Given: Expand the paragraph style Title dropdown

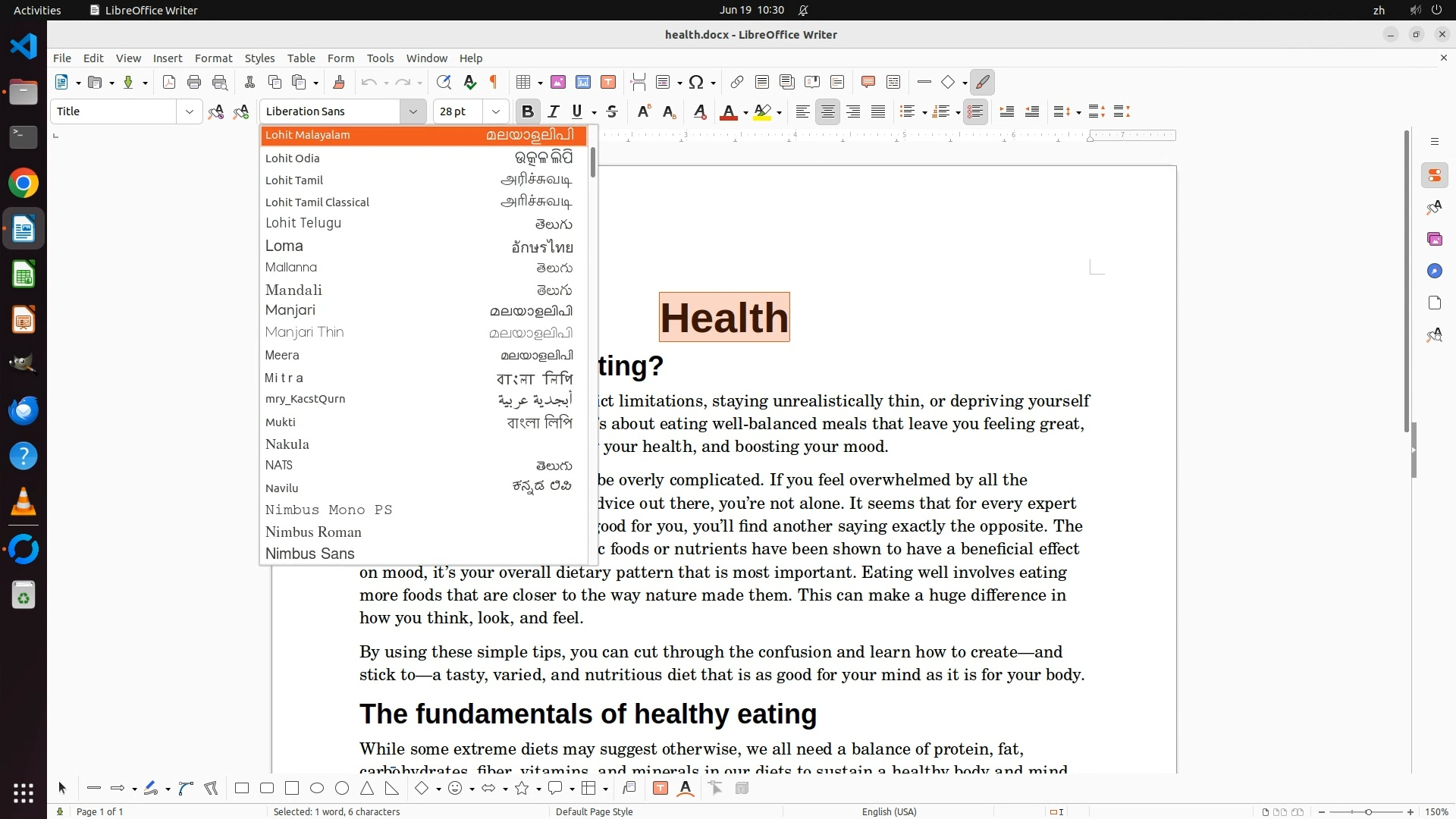Looking at the screenshot, I should [x=189, y=112].
